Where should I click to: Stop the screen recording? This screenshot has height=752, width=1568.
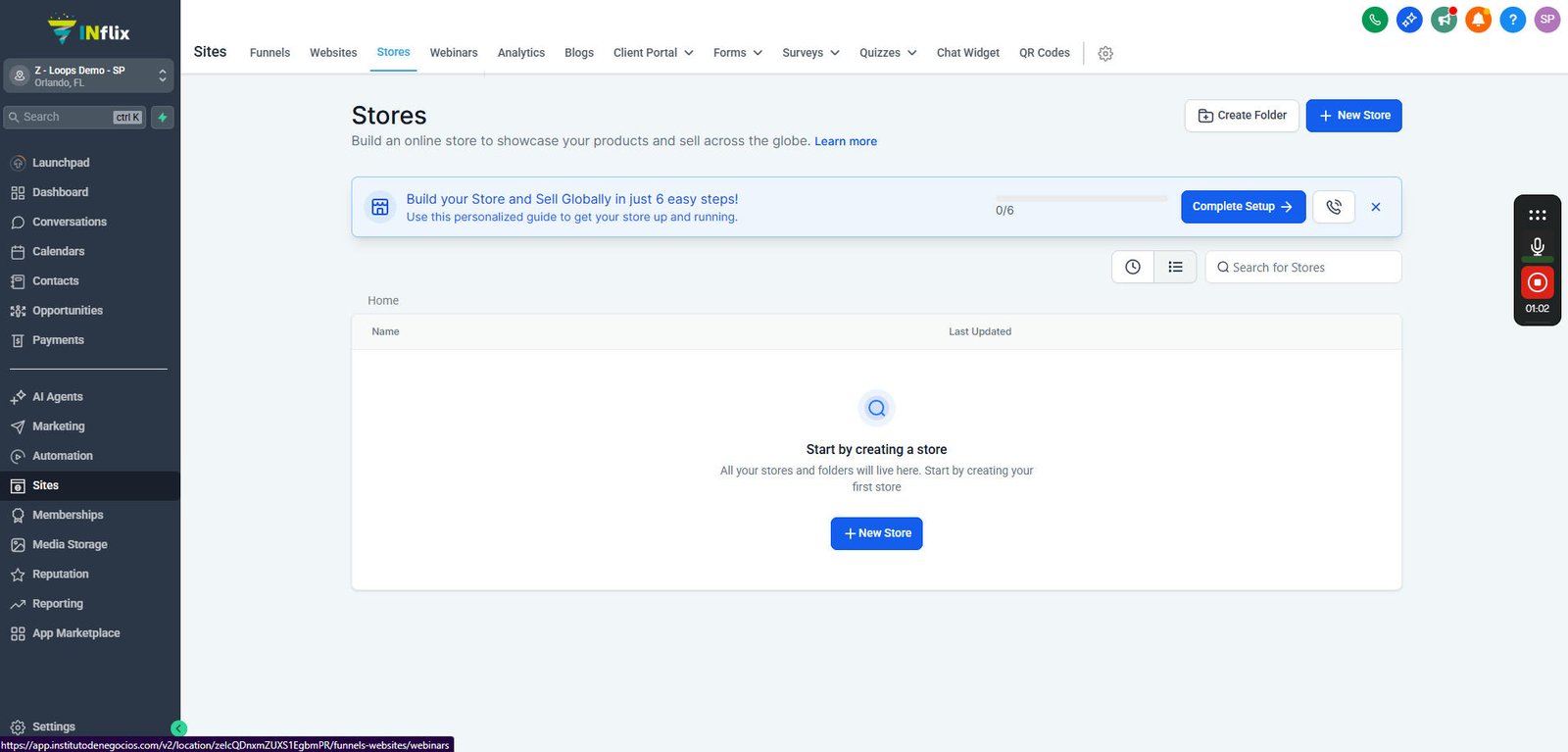click(x=1537, y=282)
